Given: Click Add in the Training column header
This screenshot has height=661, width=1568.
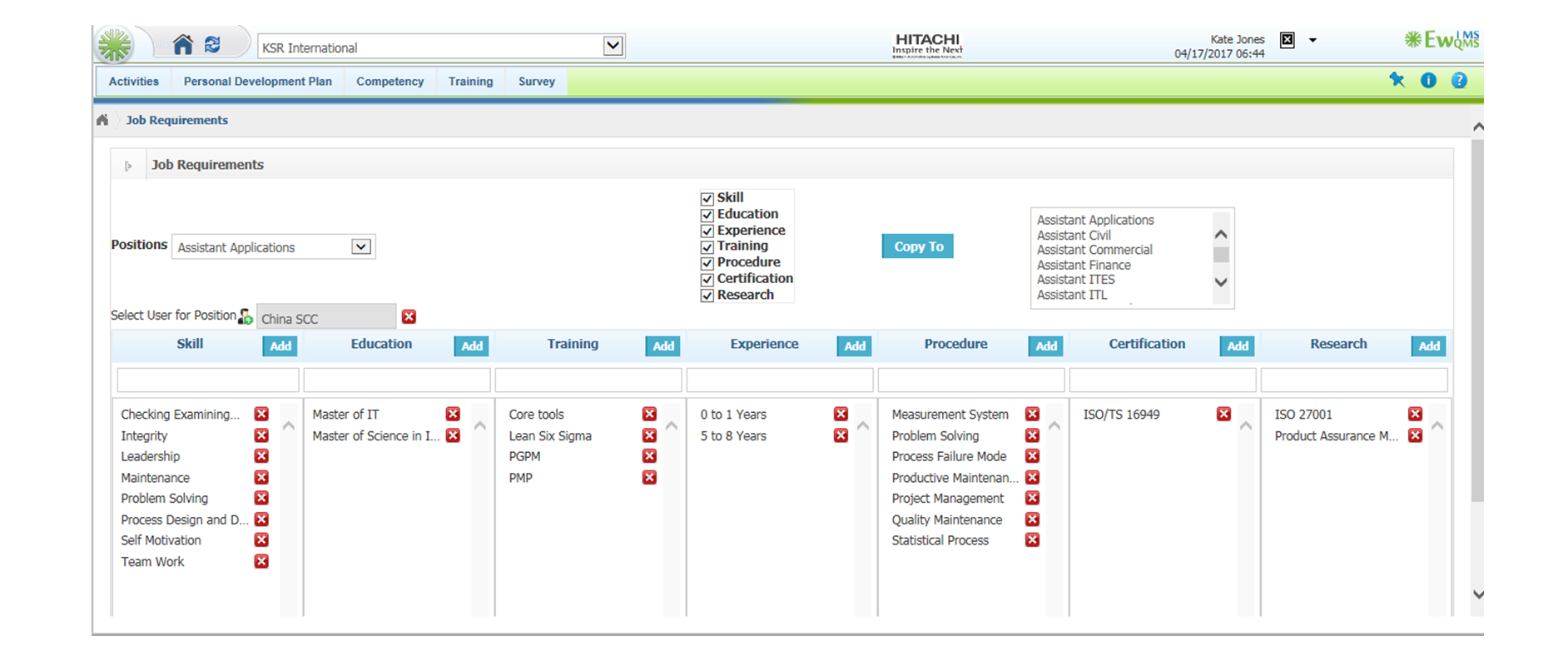Looking at the screenshot, I should 663,346.
